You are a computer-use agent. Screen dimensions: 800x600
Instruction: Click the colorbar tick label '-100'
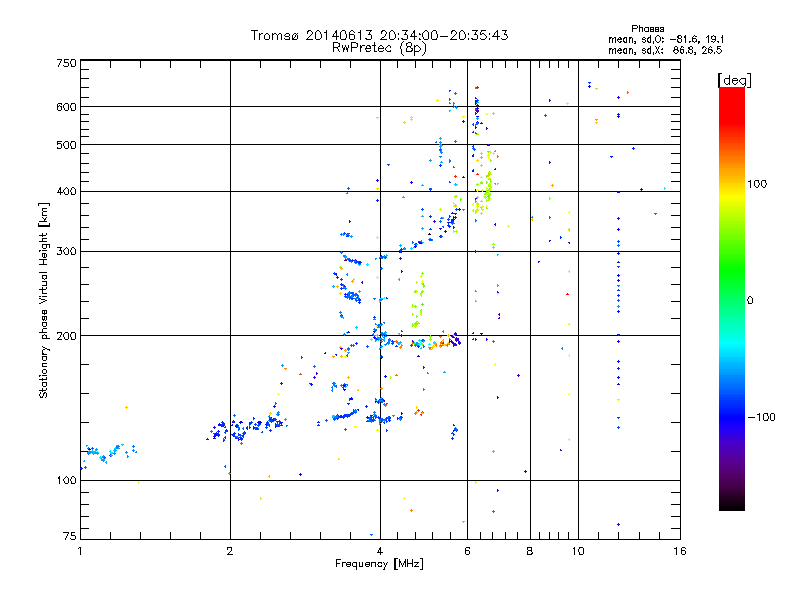[762, 417]
